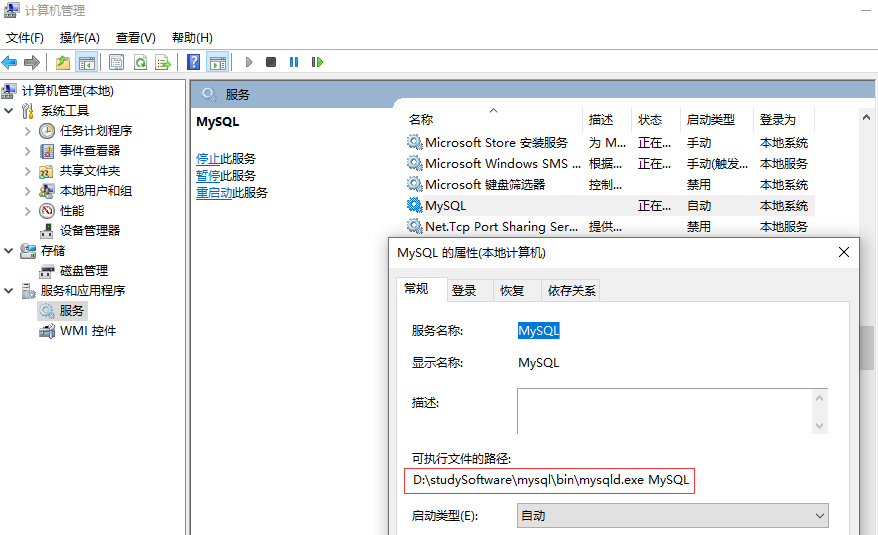The width and height of the screenshot is (878, 535).
Task: Click services list scroll-up arrow
Action: [866, 118]
